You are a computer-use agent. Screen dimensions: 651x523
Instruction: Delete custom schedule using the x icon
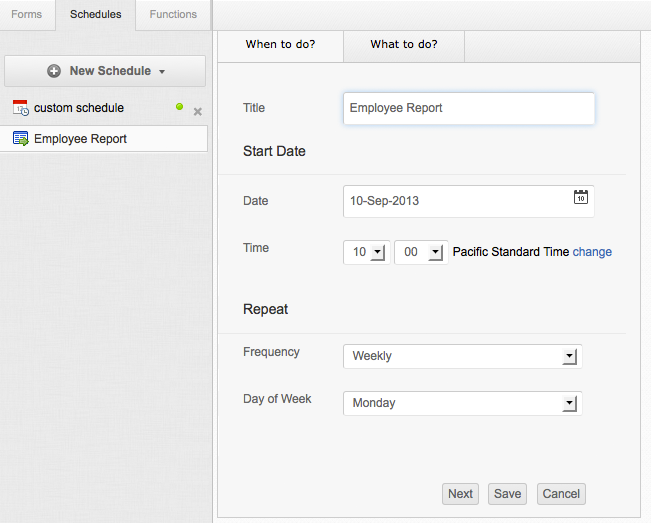pos(197,112)
